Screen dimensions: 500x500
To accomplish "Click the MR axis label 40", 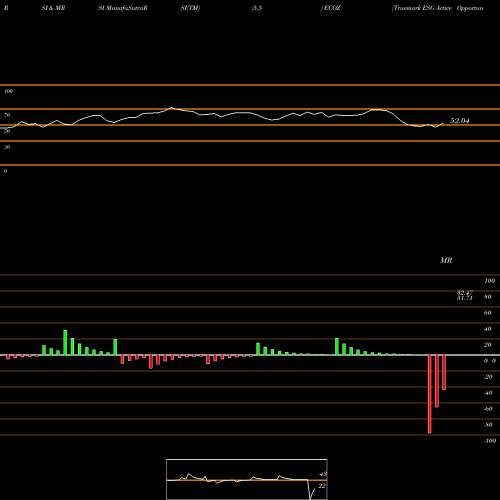I will (488, 329).
